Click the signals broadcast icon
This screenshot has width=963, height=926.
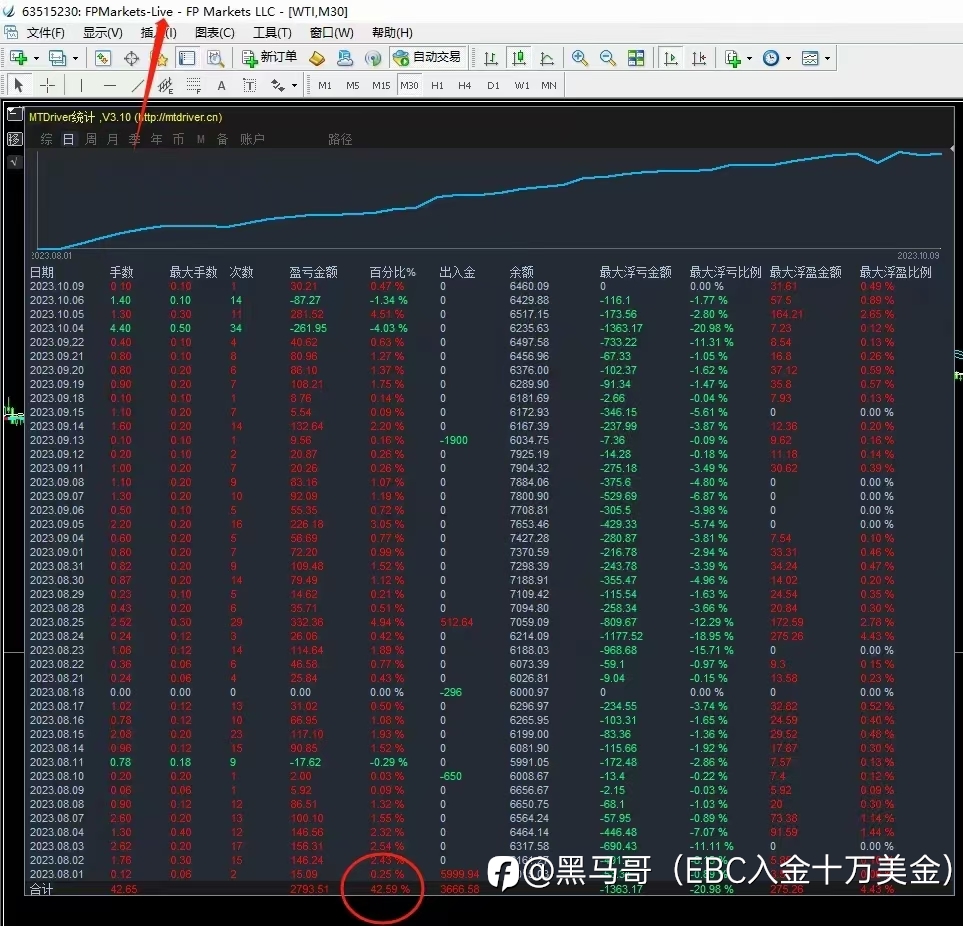373,58
